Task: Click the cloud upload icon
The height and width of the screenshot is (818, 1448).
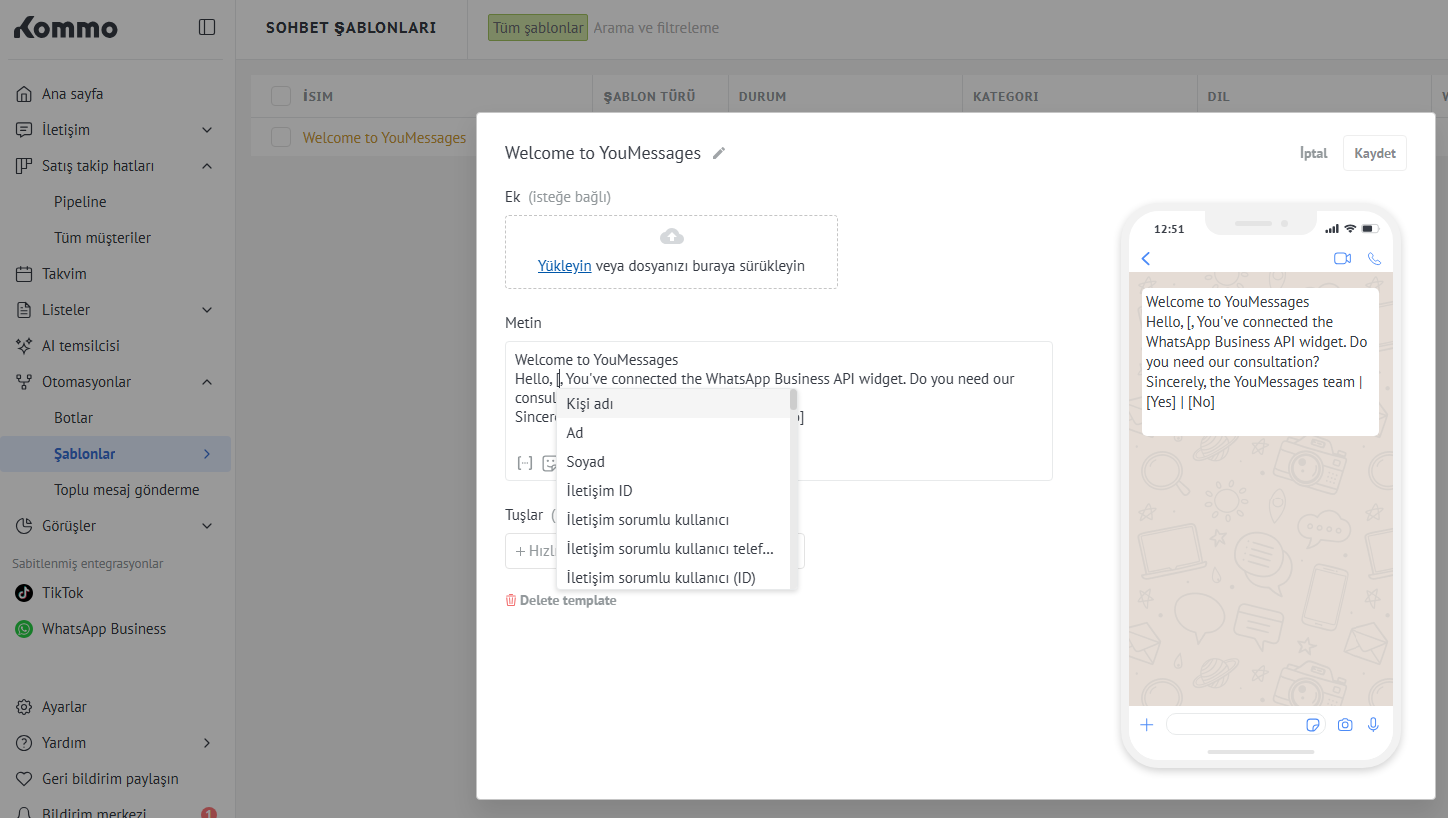Action: [x=671, y=236]
